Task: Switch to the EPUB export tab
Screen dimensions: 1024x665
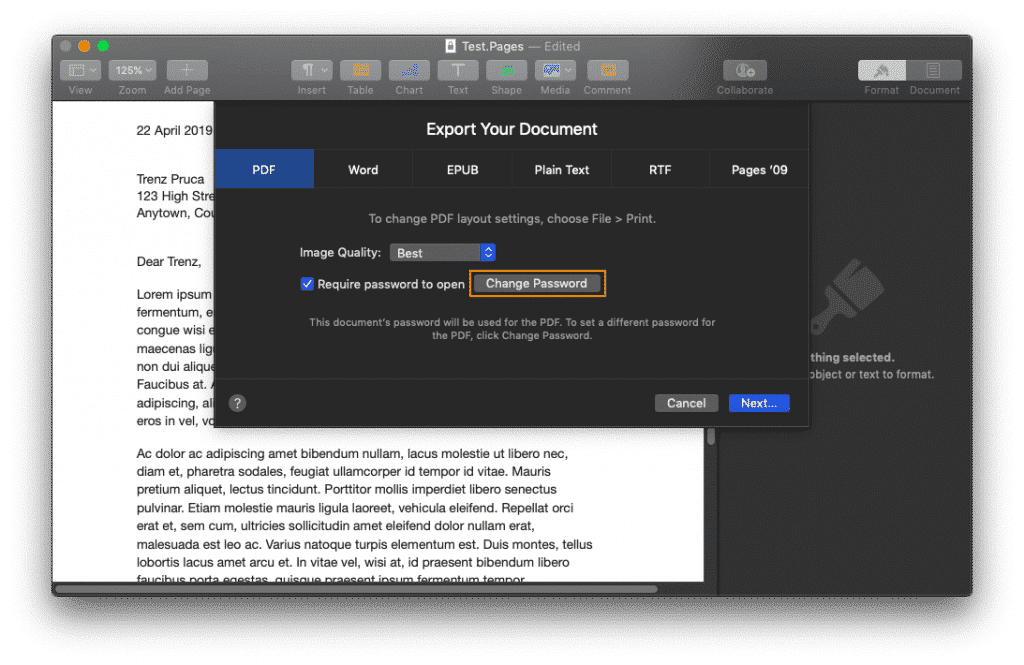Action: click(462, 169)
